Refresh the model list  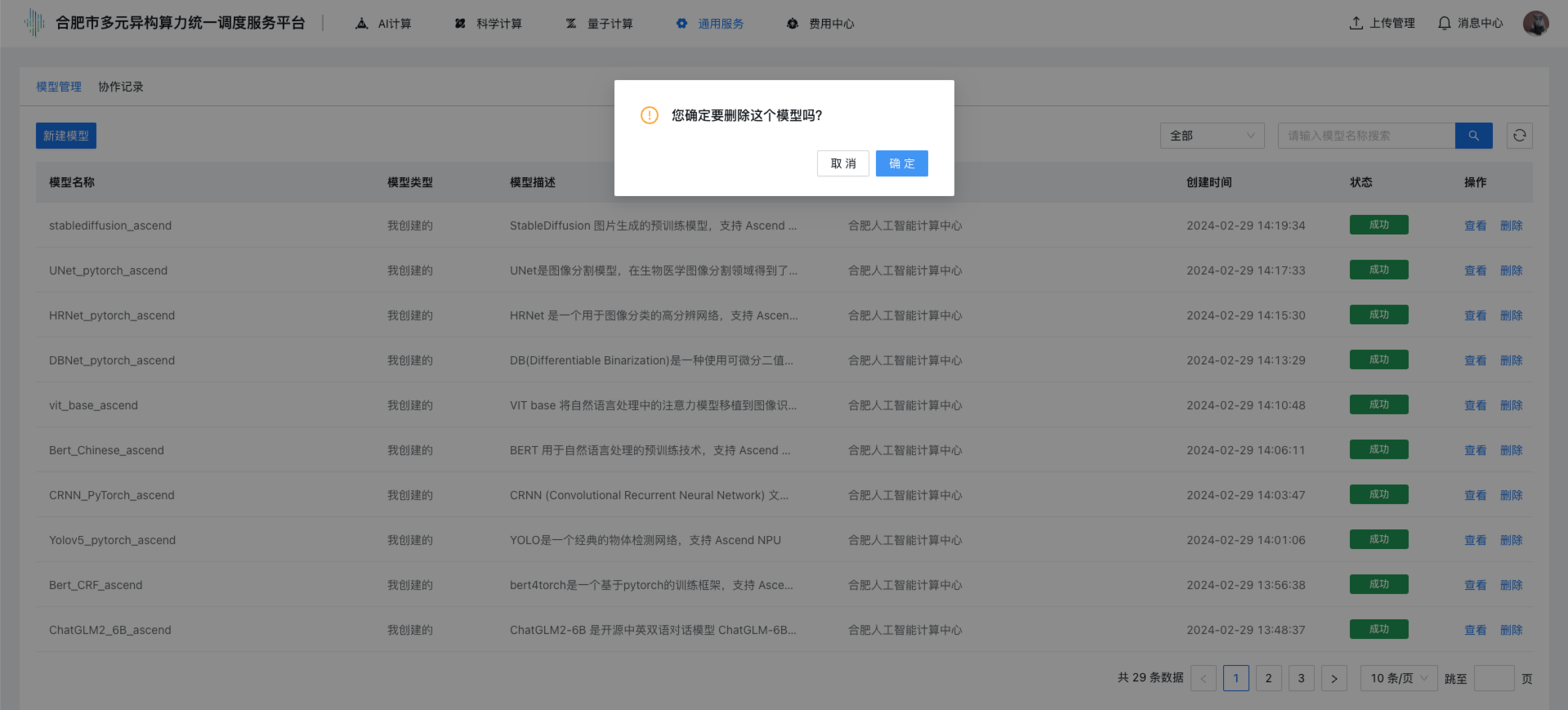pos(1519,136)
